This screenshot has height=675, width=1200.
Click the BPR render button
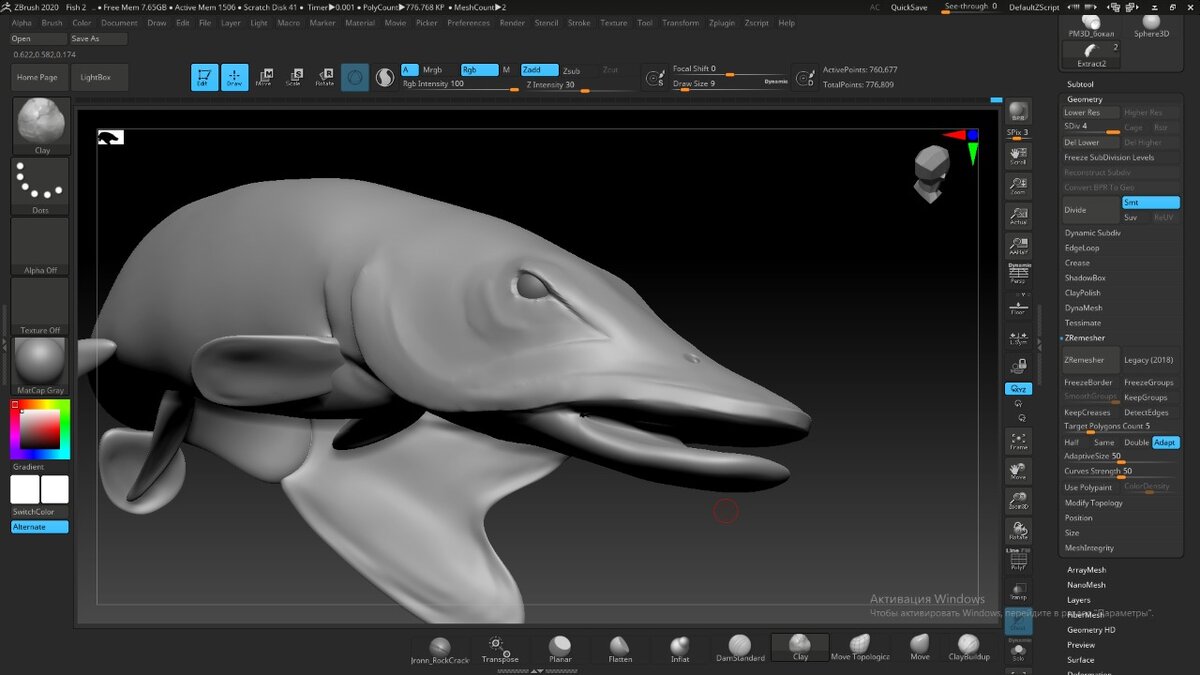coord(1018,111)
